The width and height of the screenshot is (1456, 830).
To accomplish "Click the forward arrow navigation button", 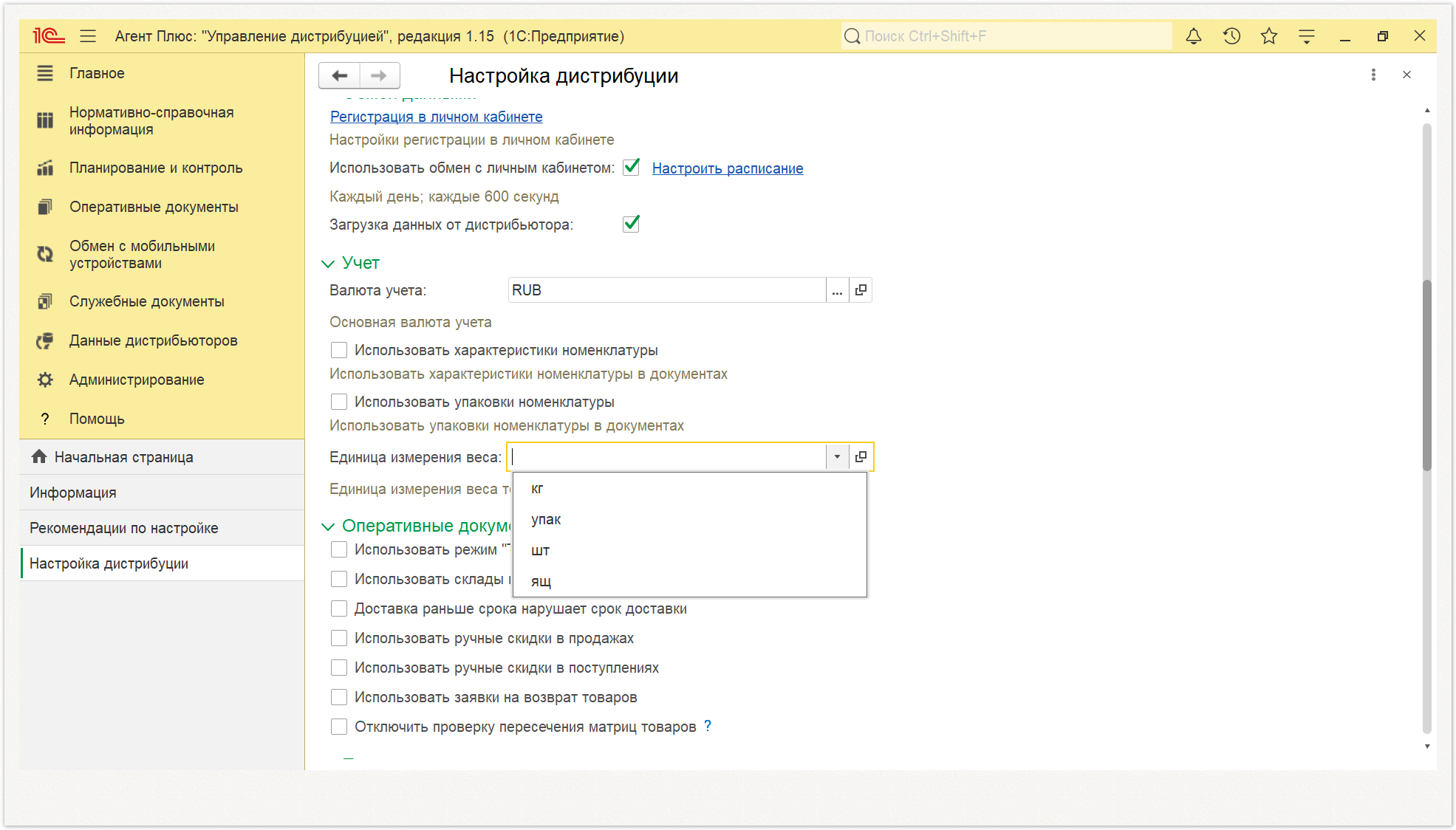I will point(379,75).
